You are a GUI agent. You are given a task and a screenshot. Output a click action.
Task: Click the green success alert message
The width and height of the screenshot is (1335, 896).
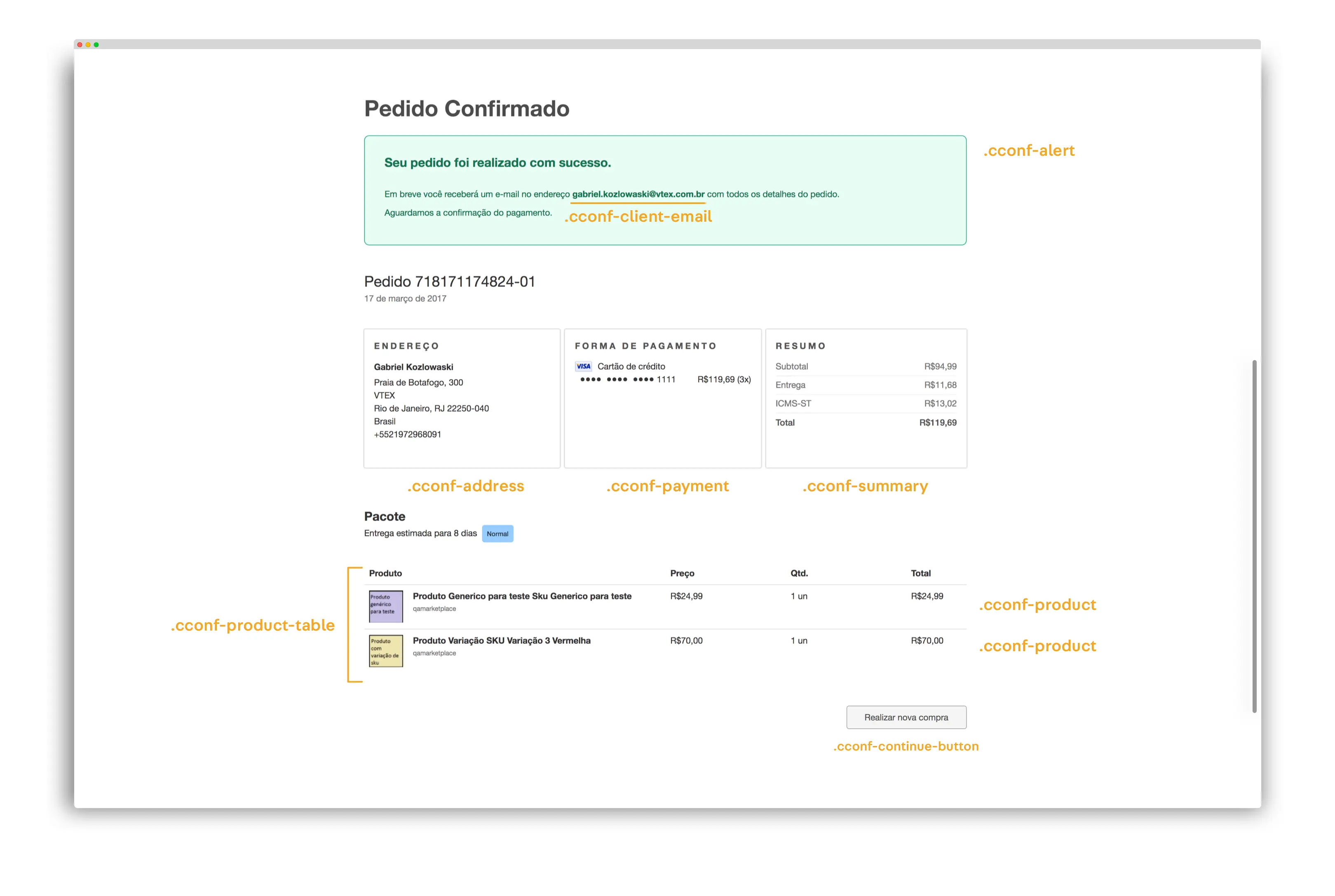click(497, 163)
